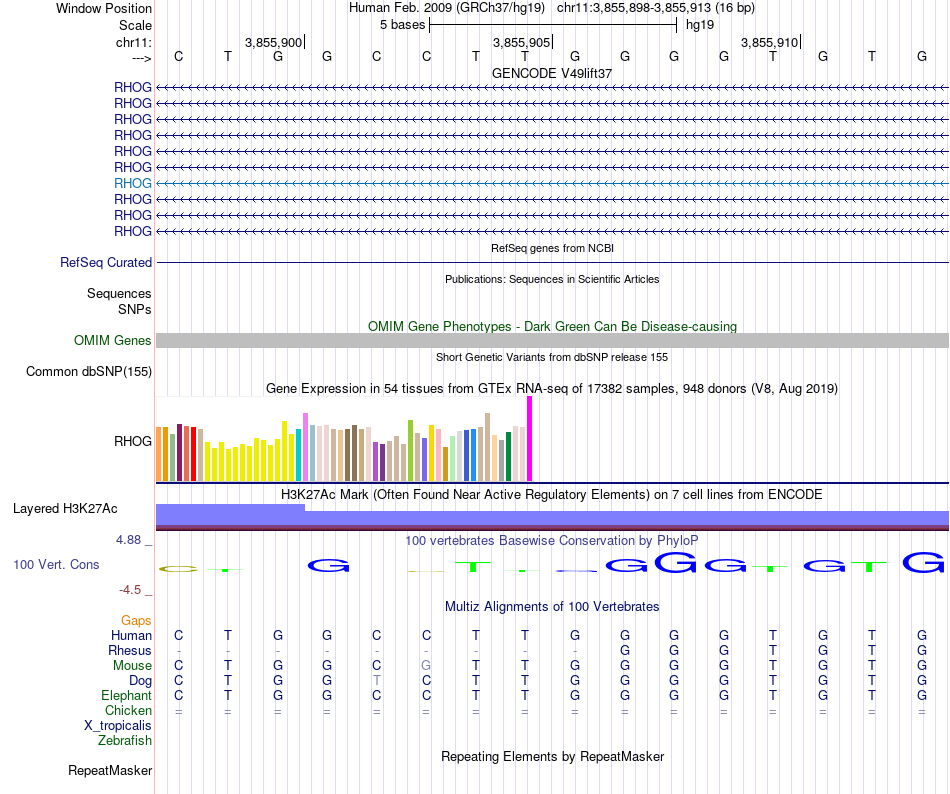This screenshot has height=794, width=950.
Task: Click the Scale ruler label
Action: coord(135,25)
